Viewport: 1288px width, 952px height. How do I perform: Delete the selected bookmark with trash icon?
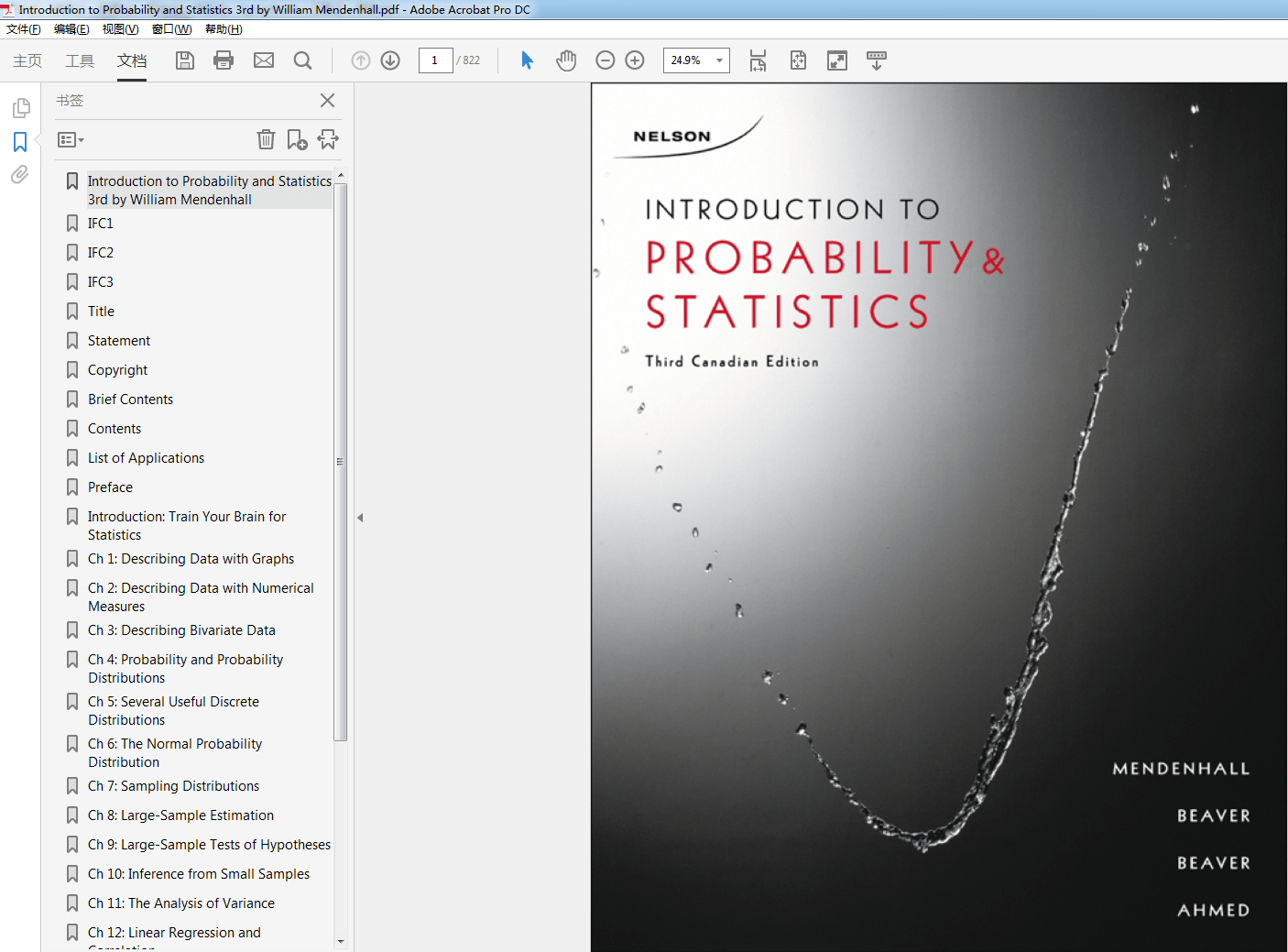[x=266, y=139]
